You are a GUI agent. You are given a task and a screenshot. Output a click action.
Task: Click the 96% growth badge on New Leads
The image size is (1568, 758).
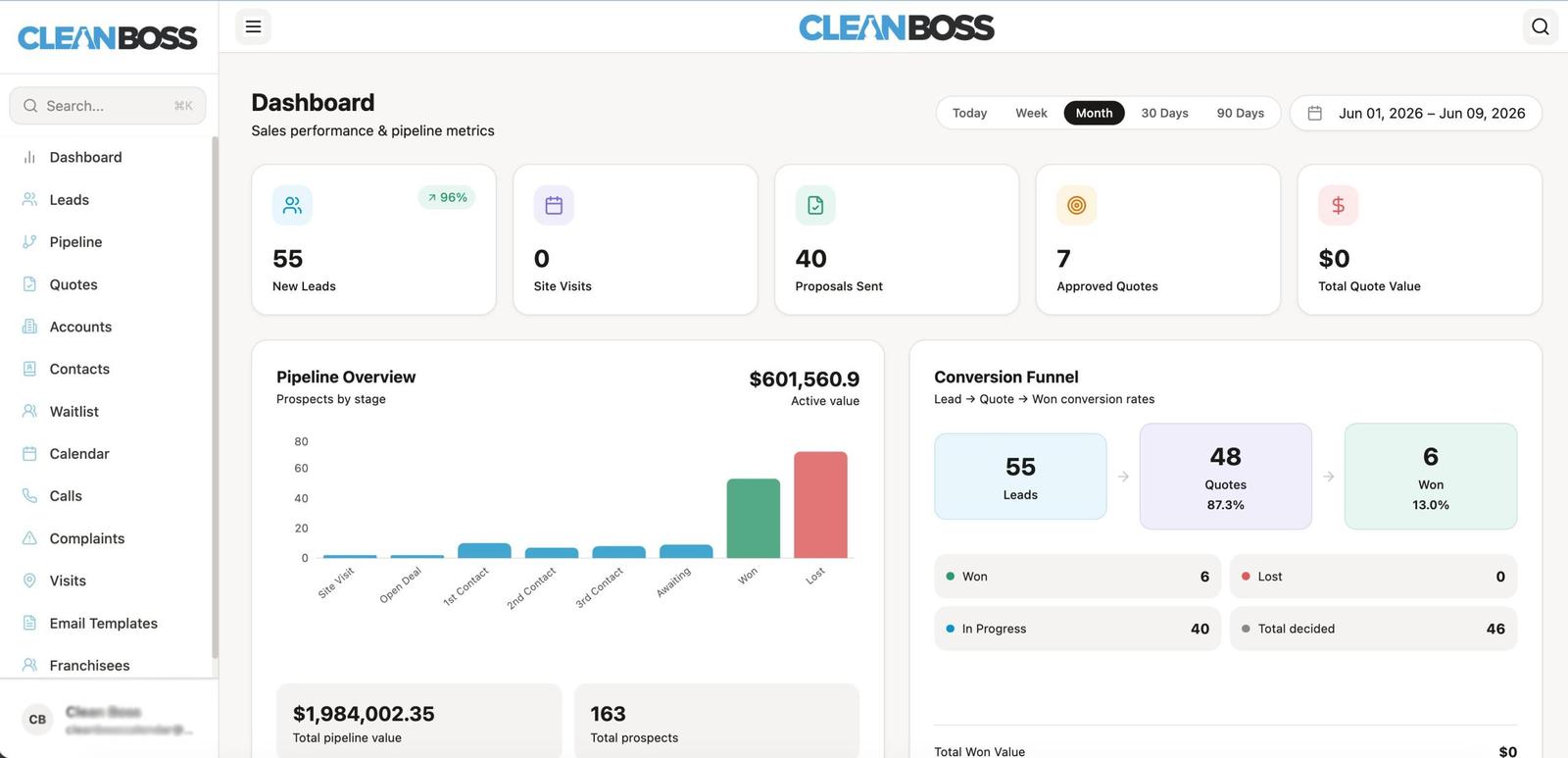pos(447,197)
